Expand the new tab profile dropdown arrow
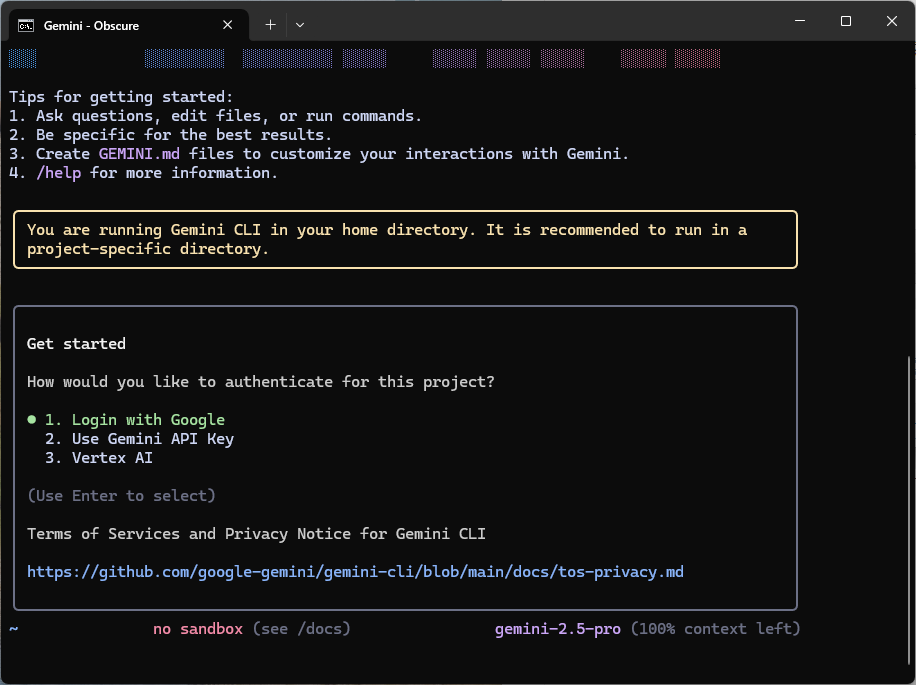The image size is (916, 685). pos(300,25)
